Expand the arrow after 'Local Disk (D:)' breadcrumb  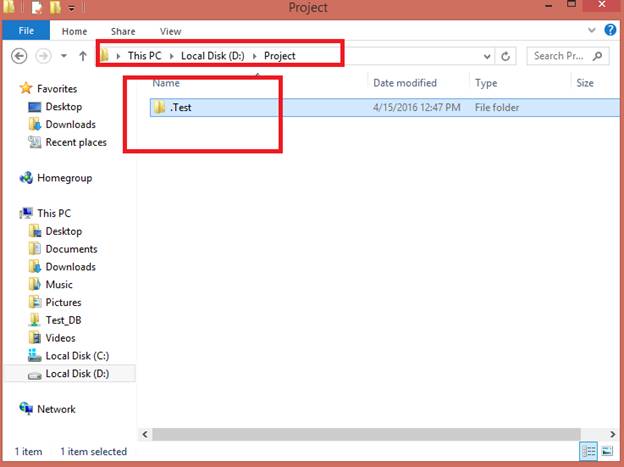pyautogui.click(x=254, y=56)
